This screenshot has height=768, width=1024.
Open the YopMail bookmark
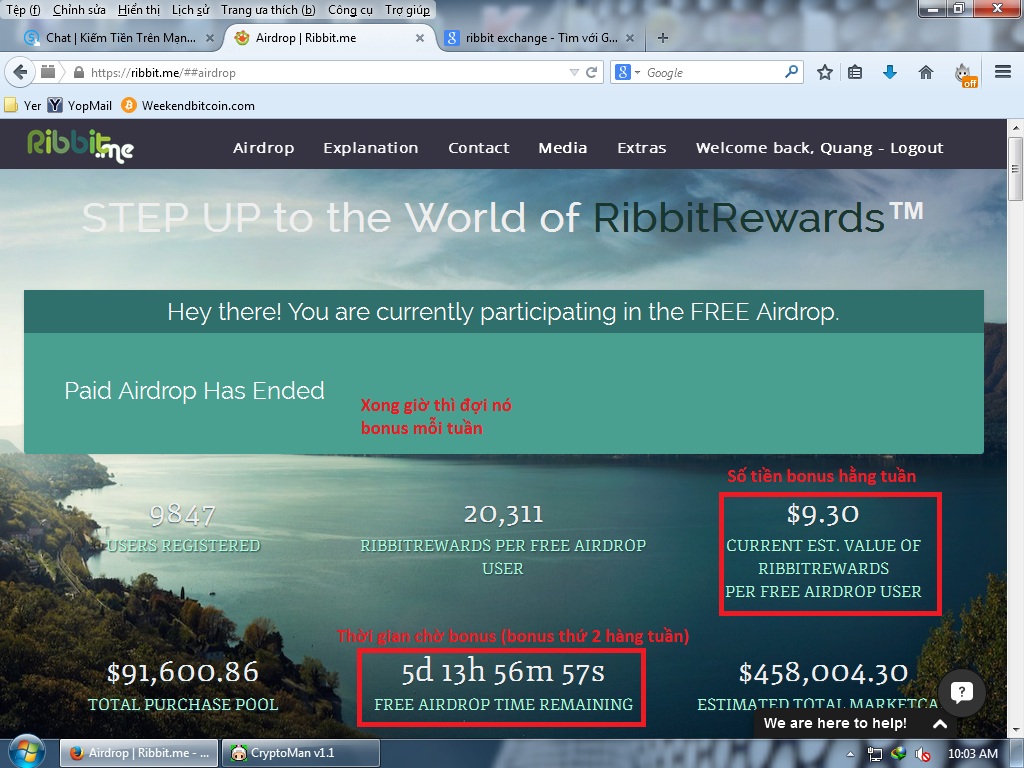pyautogui.click(x=80, y=105)
